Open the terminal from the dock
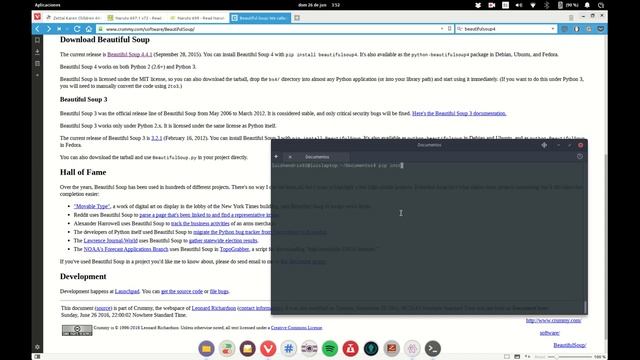 click(x=433, y=349)
